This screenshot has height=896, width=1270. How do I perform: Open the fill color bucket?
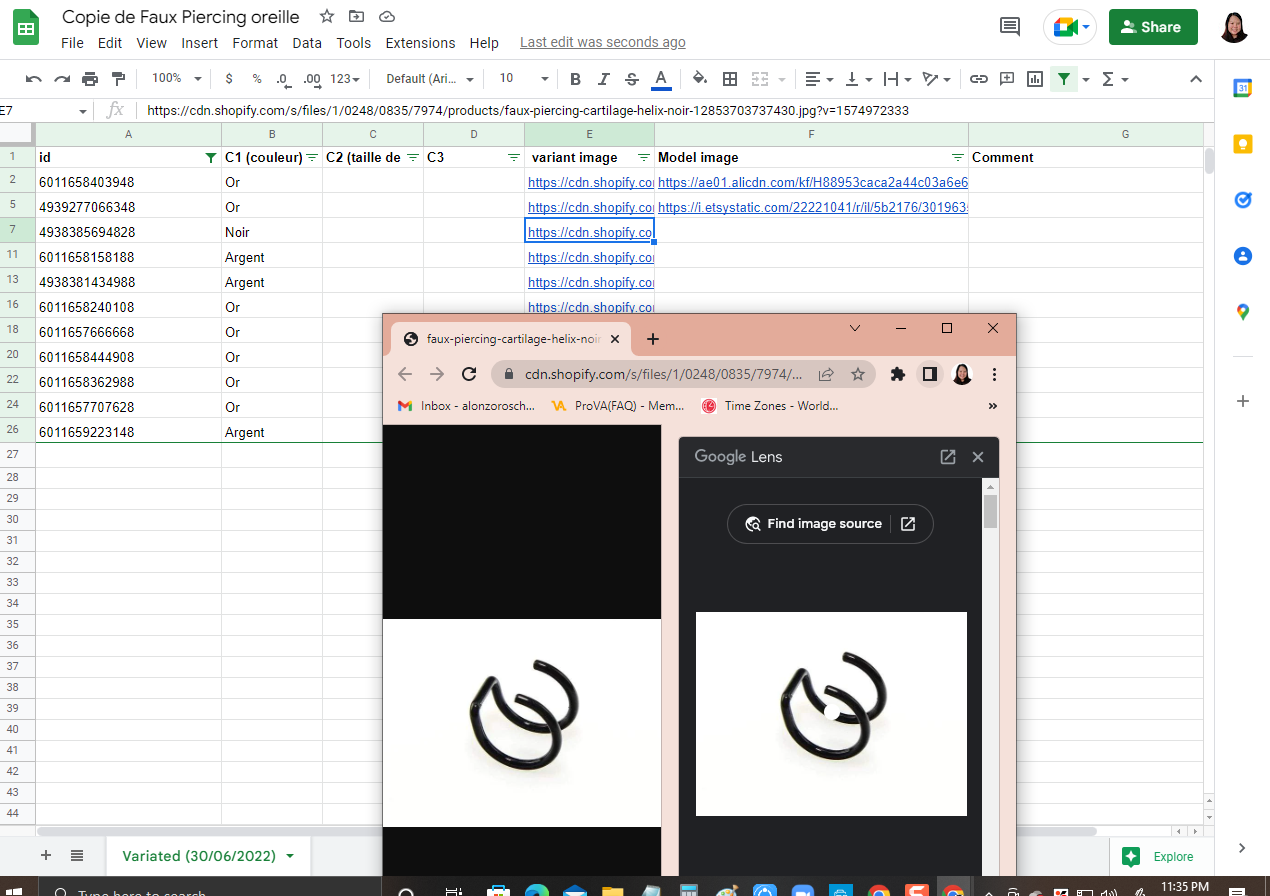[x=700, y=79]
